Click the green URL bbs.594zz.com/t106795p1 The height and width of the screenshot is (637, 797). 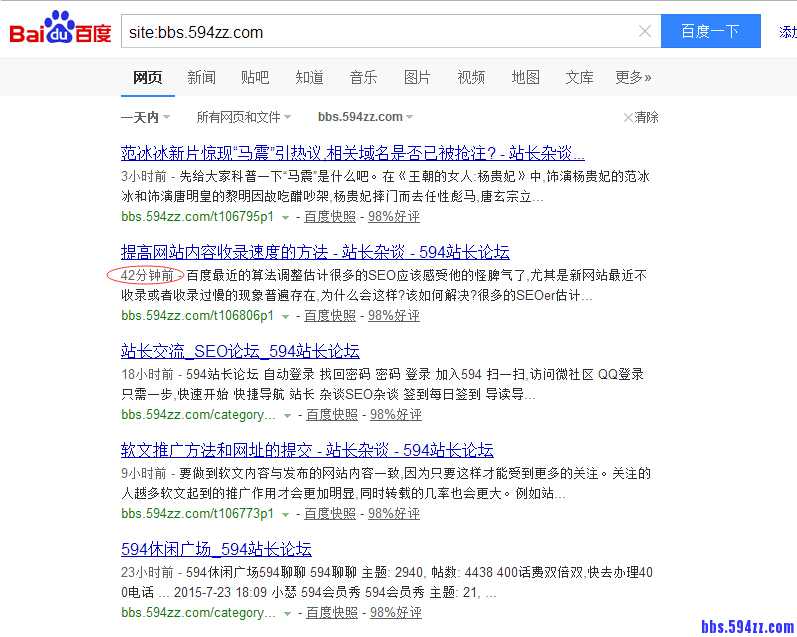198,217
